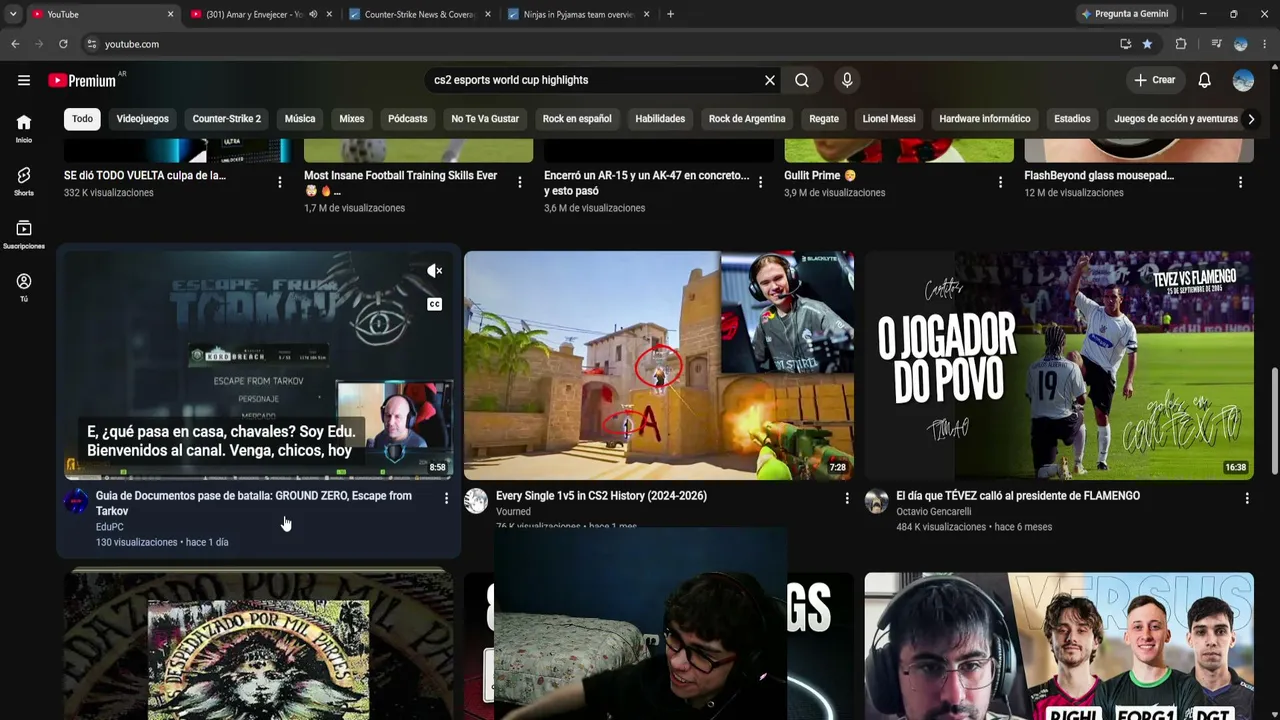Viewport: 1280px width, 720px height.
Task: Click the Pregunta a Gemini button
Action: 1124,14
